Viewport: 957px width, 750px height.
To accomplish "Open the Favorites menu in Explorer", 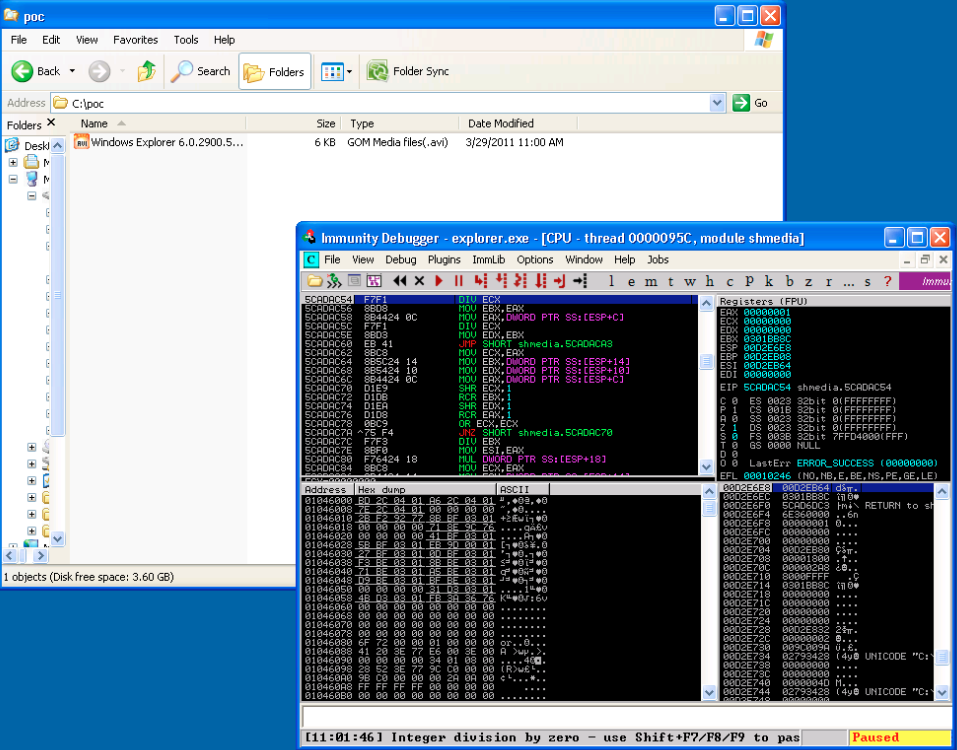I will click(135, 40).
